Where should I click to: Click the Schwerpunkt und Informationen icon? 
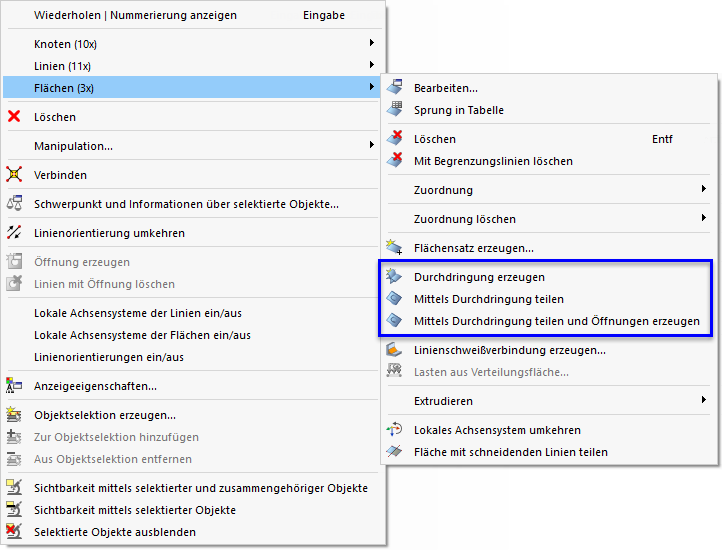click(14, 204)
